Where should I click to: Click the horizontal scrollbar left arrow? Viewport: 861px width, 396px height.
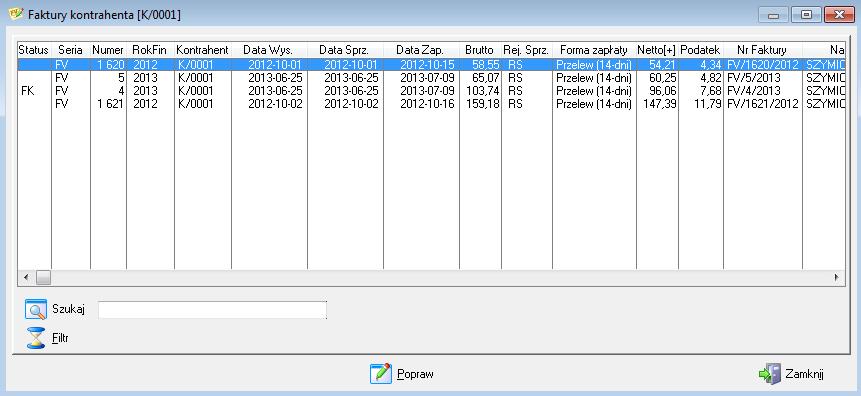25,277
